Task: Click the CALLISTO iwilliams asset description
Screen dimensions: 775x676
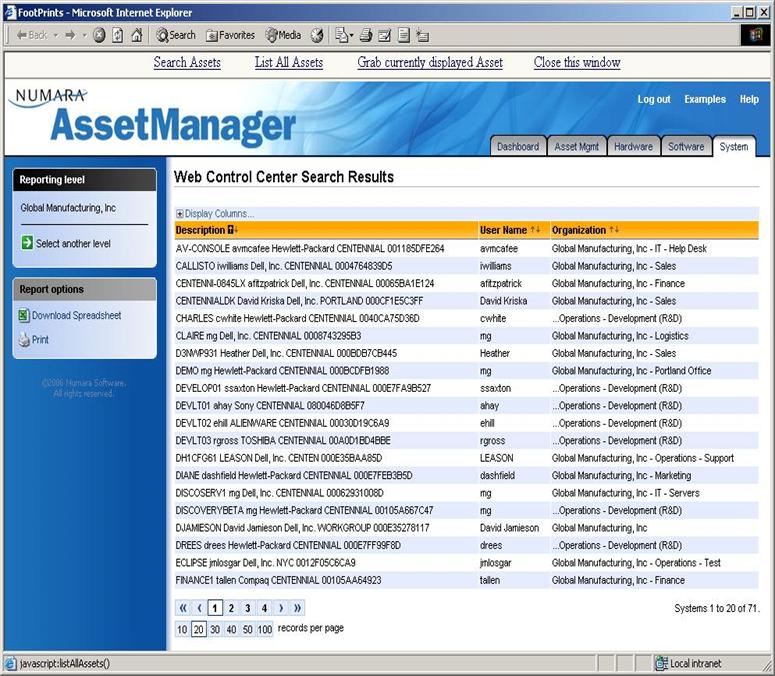Action: (x=284, y=266)
